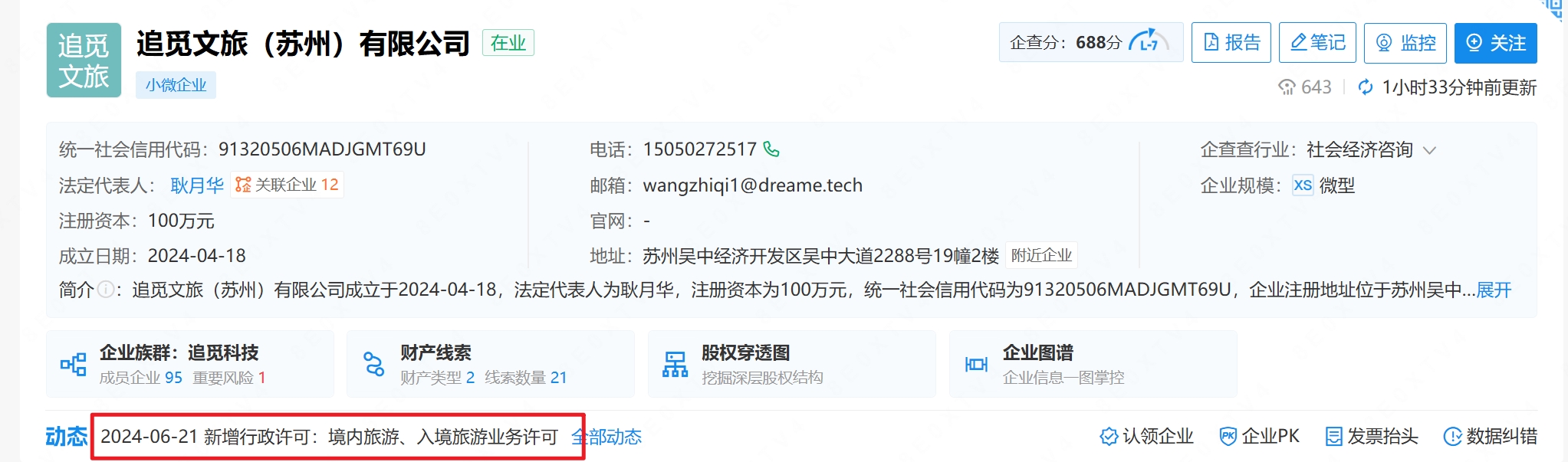Click the email wangzhiqi1@dreame.tech
The image size is (1568, 462).
click(x=753, y=185)
